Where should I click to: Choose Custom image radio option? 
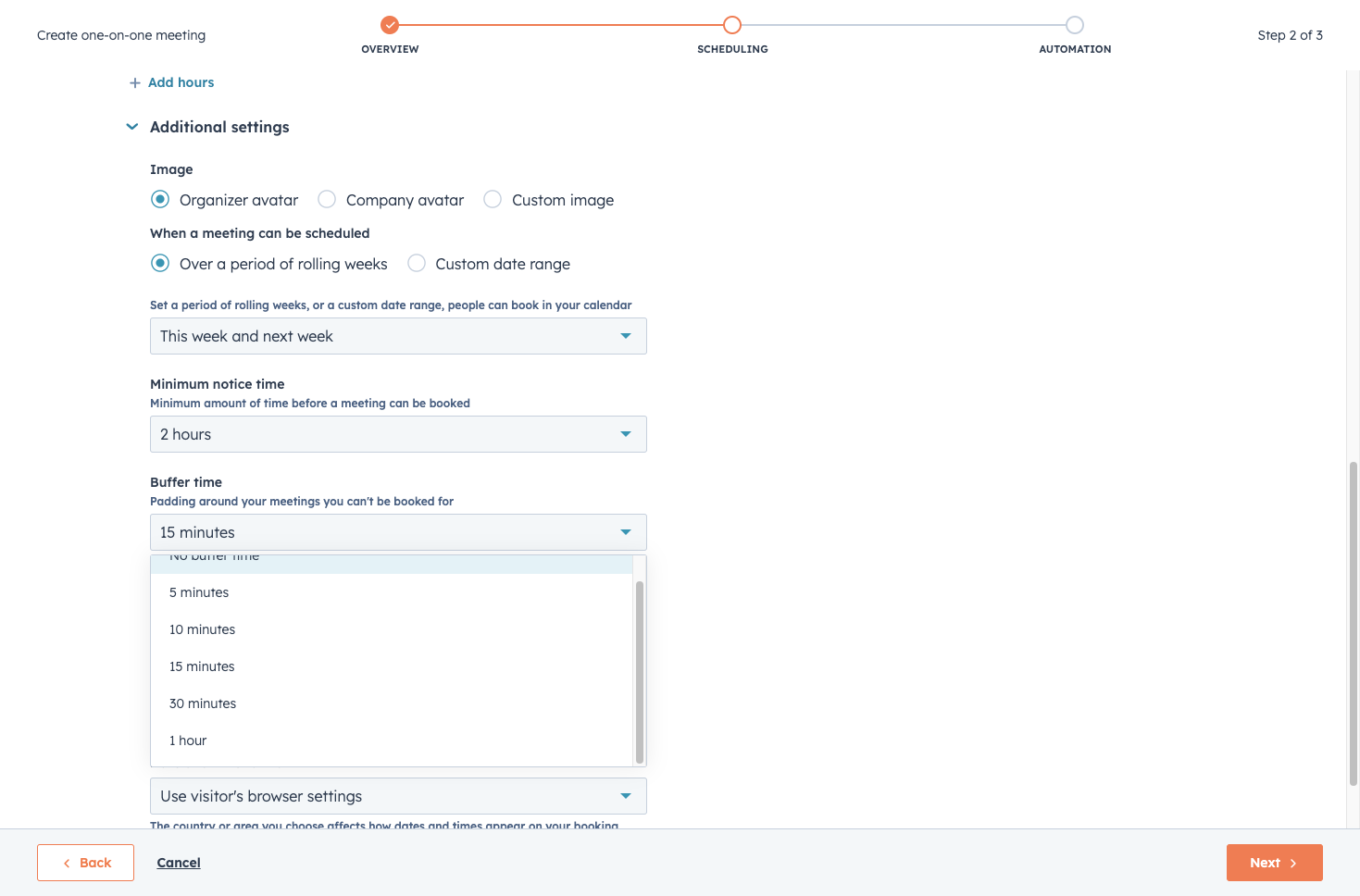(x=493, y=200)
